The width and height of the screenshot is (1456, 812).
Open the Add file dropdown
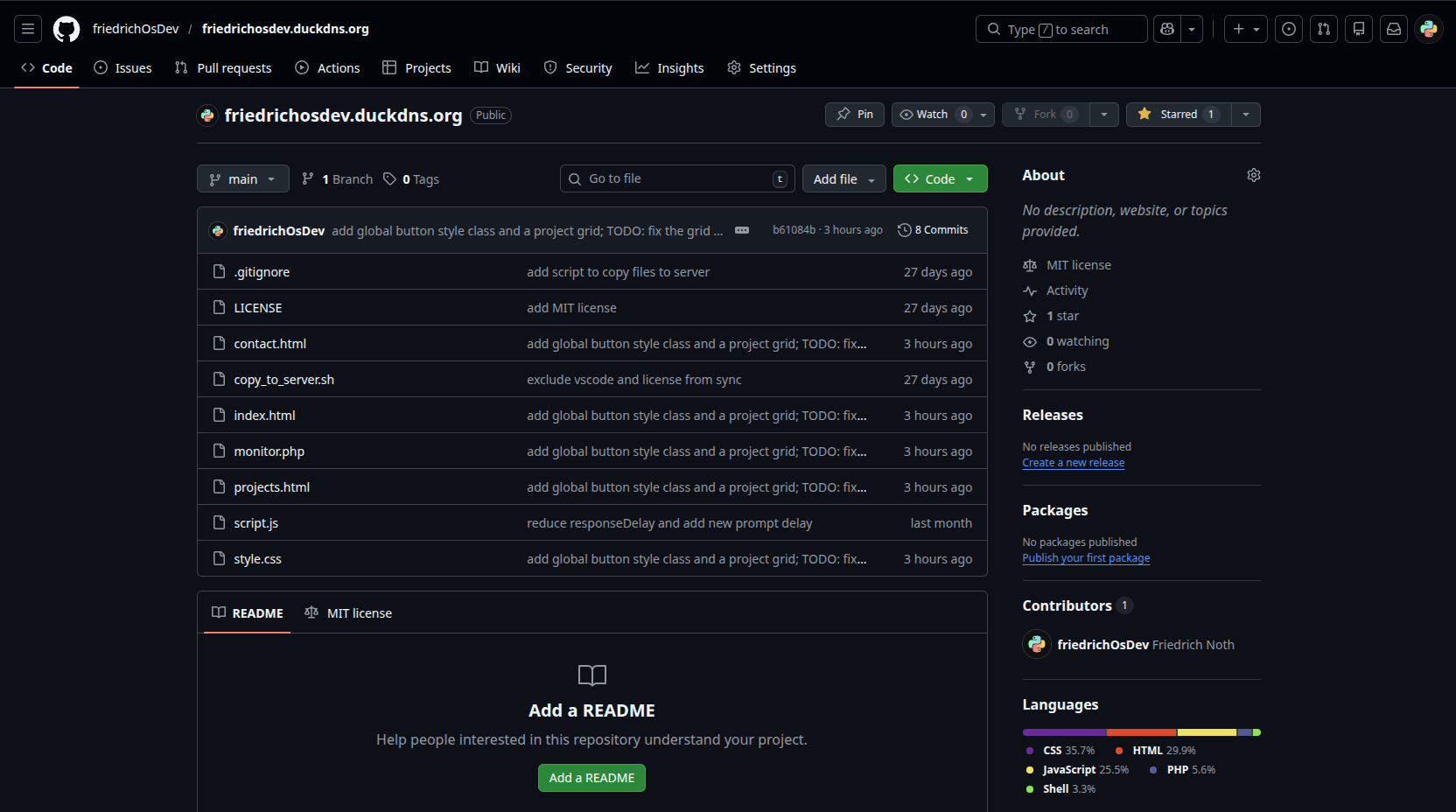click(844, 179)
